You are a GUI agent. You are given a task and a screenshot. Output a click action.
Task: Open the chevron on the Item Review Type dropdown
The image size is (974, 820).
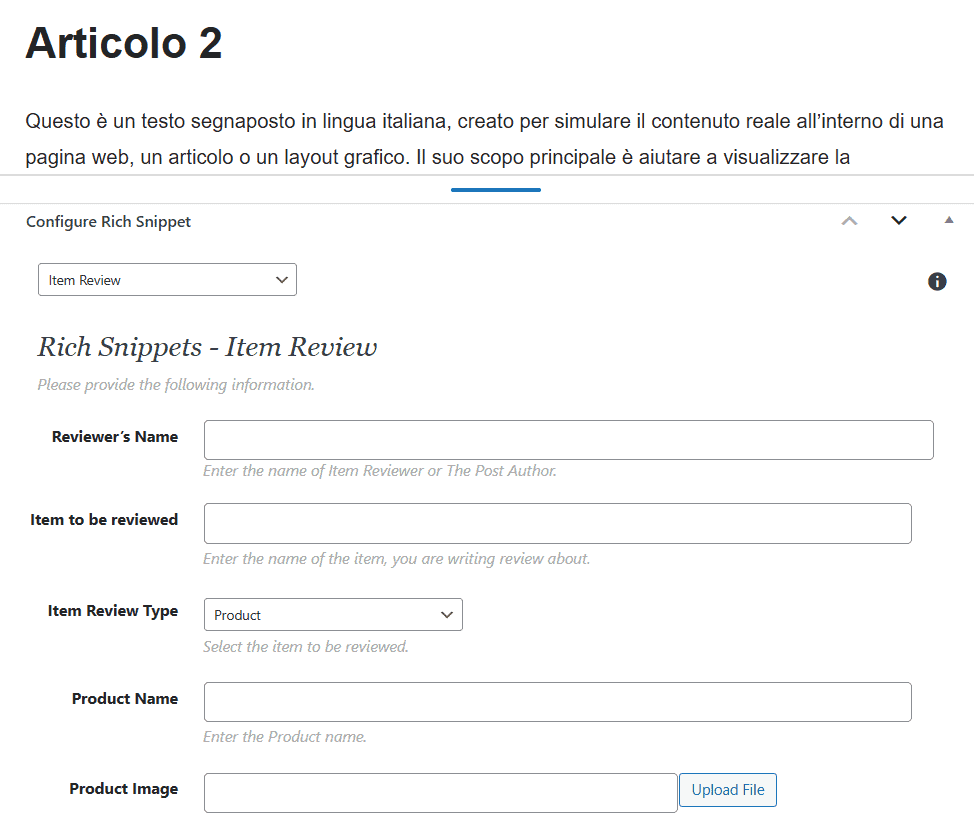pyautogui.click(x=447, y=614)
